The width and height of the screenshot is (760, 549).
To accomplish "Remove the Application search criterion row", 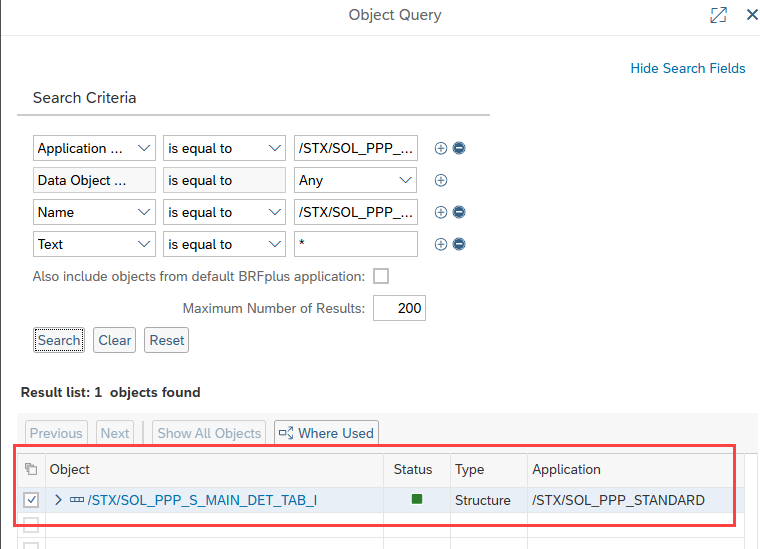I will click(459, 148).
